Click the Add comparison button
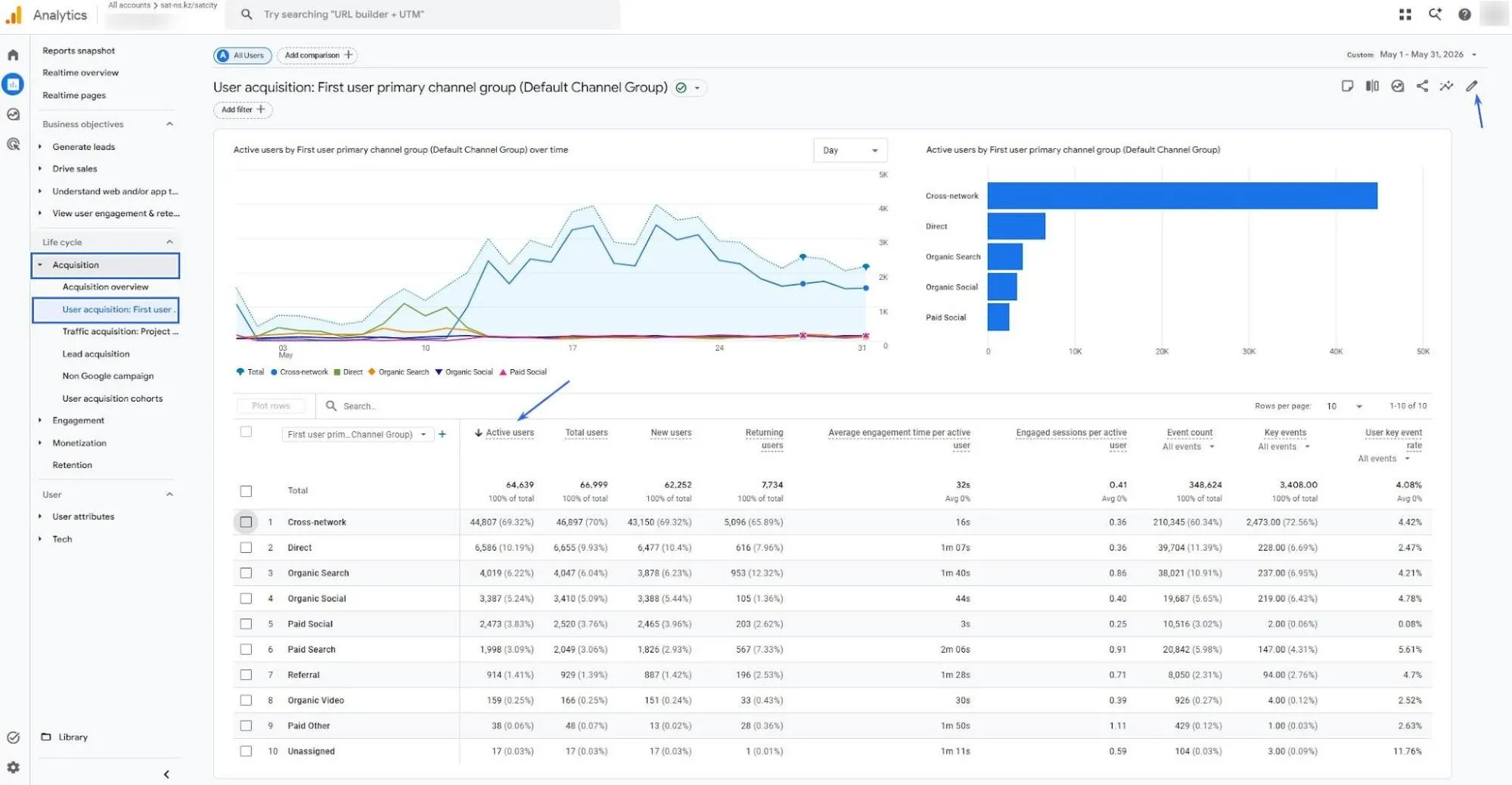 point(318,55)
